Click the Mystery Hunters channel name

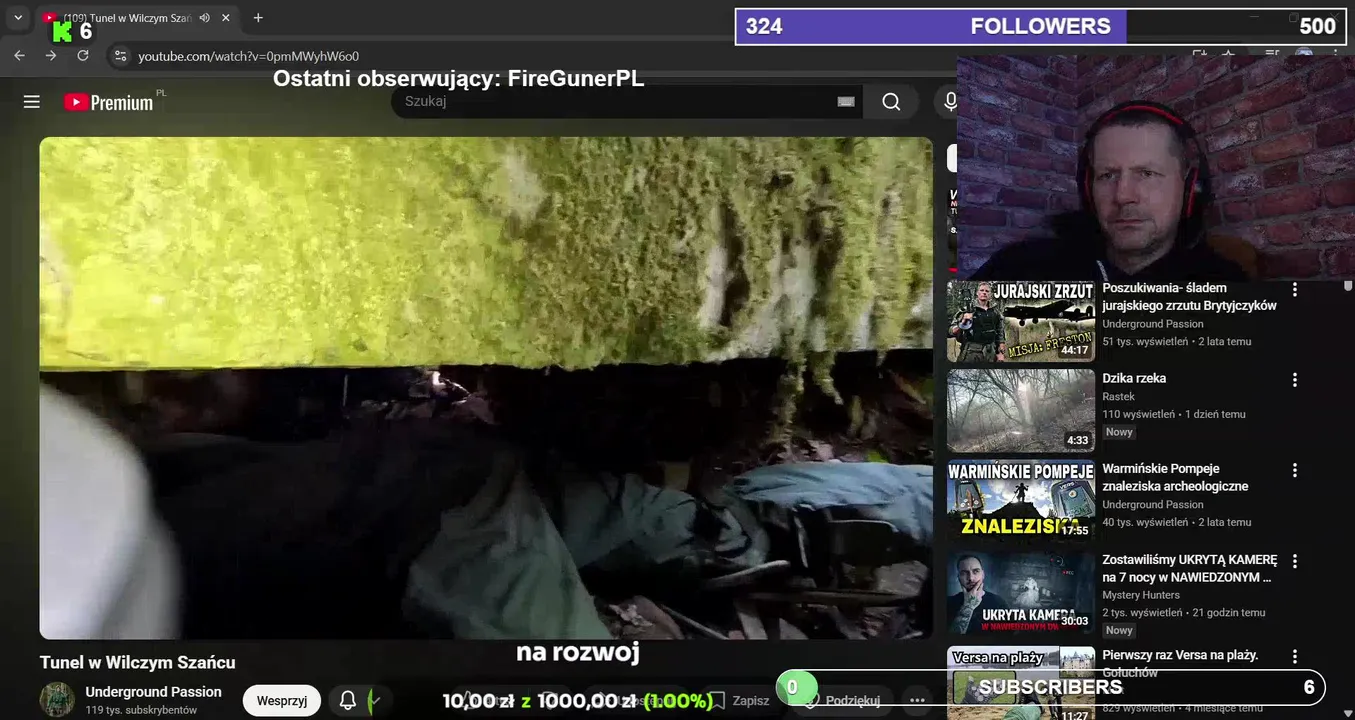point(1141,595)
